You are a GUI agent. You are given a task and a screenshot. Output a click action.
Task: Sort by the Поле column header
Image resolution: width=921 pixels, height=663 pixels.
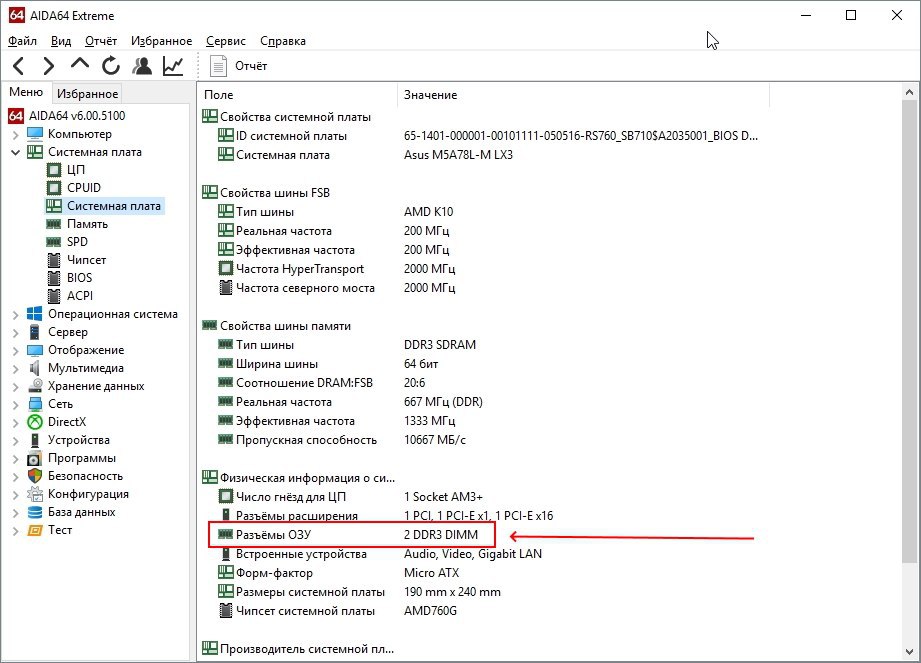pos(297,95)
